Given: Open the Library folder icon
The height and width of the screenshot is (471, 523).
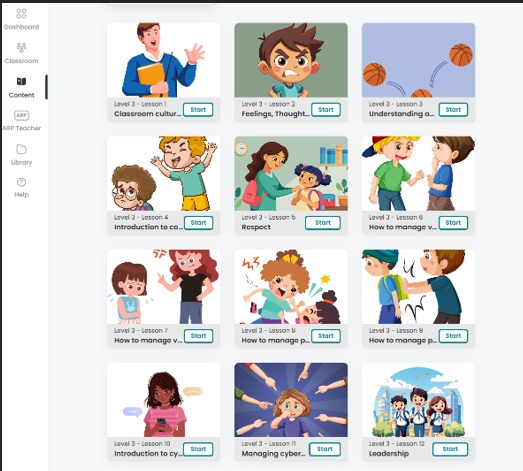Looking at the screenshot, I should click(x=21, y=149).
